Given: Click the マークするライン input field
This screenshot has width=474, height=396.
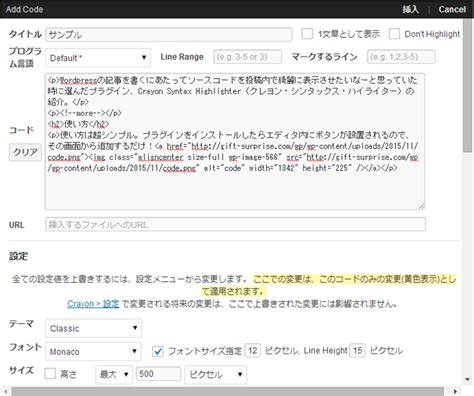Looking at the screenshot, I should click(401, 57).
